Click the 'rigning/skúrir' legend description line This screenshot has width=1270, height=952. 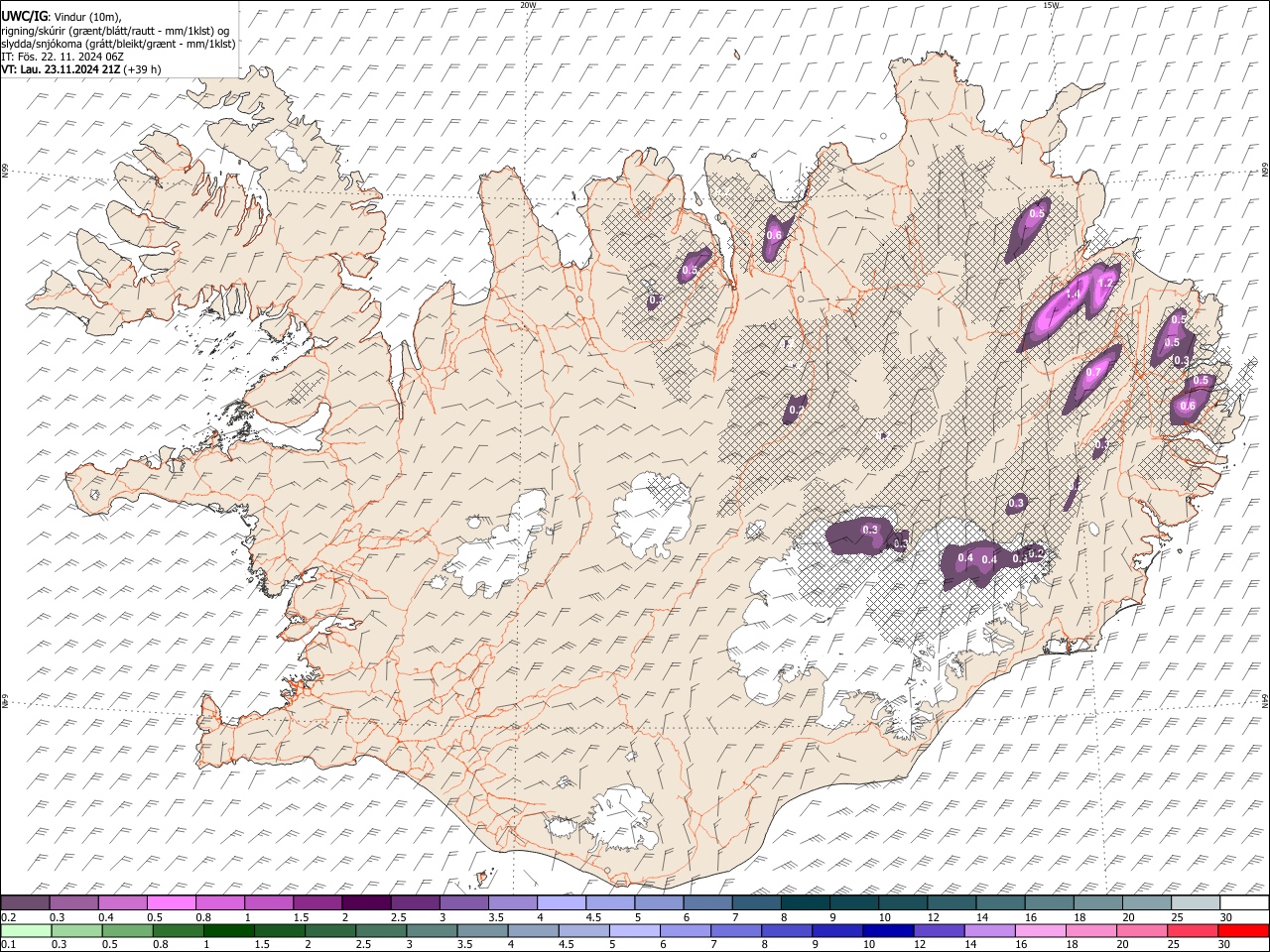(x=115, y=30)
